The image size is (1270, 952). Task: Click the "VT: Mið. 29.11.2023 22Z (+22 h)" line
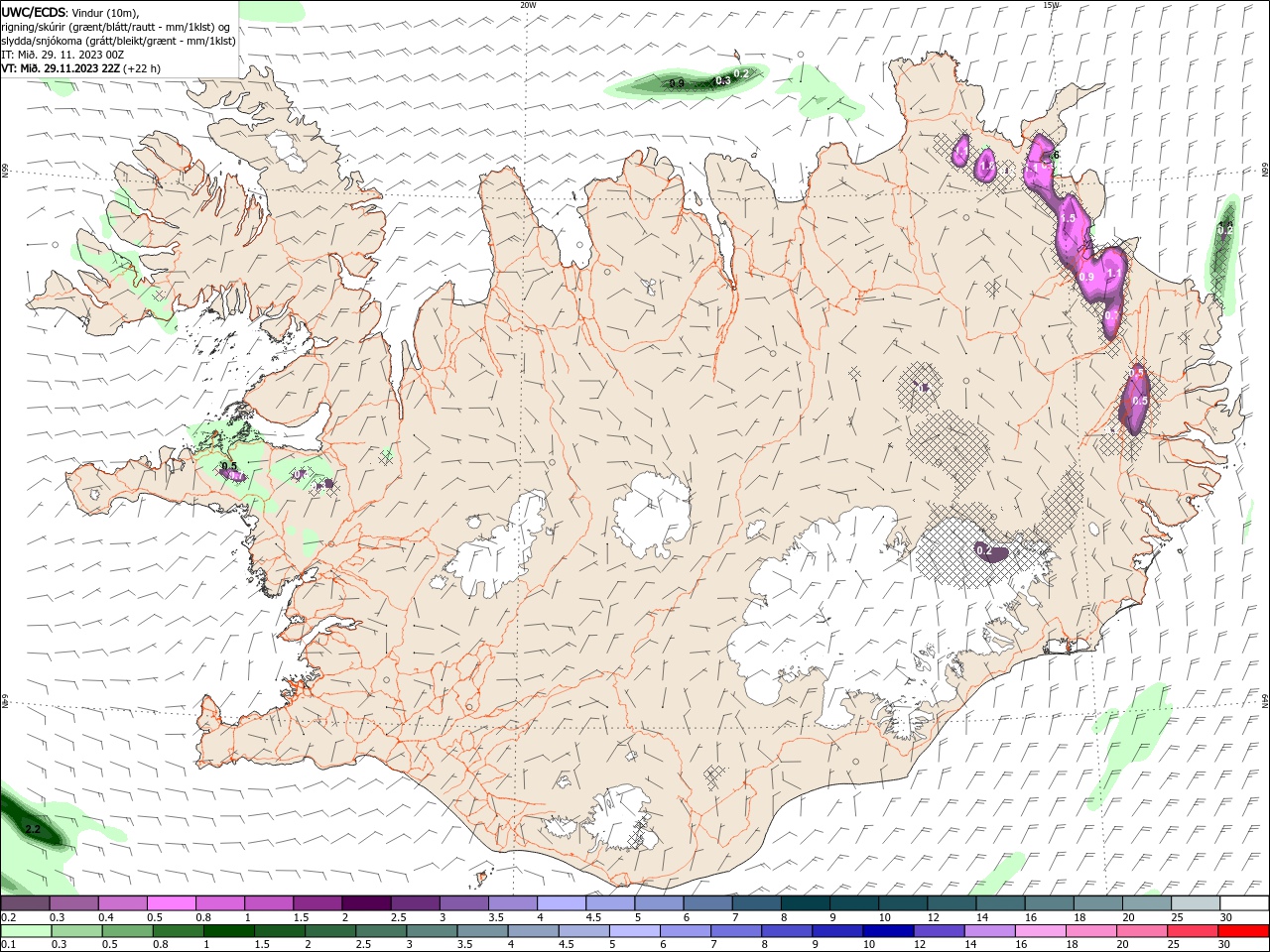(x=81, y=68)
